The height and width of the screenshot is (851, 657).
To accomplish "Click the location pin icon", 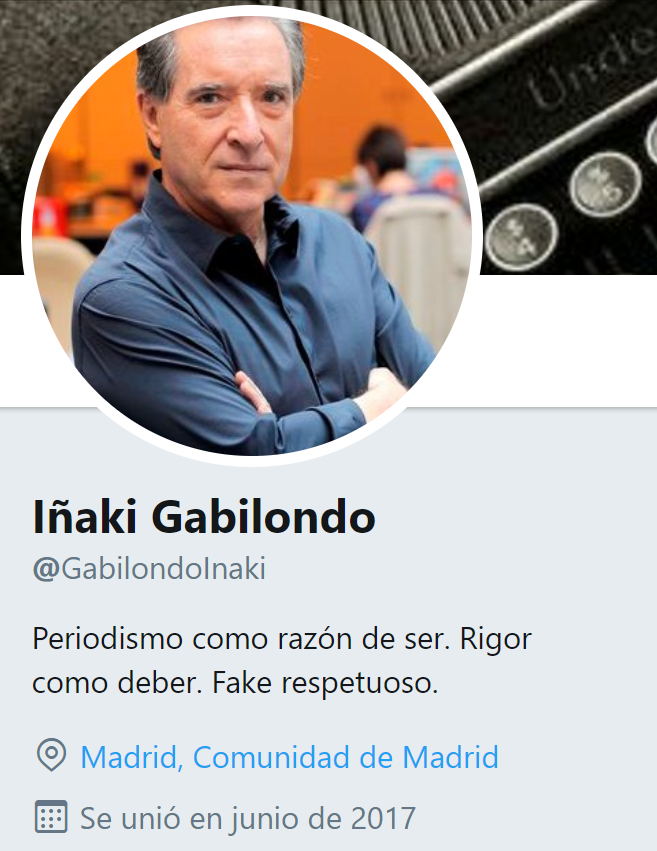I will pyautogui.click(x=52, y=755).
